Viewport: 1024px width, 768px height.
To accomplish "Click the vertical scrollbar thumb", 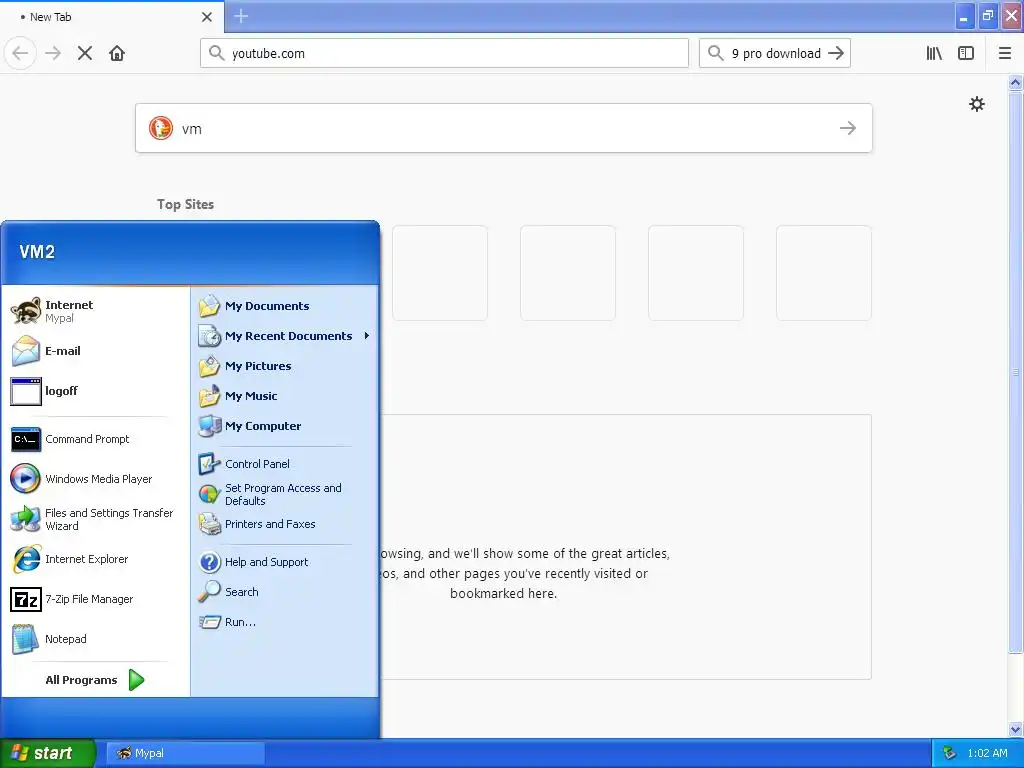I will [1015, 371].
